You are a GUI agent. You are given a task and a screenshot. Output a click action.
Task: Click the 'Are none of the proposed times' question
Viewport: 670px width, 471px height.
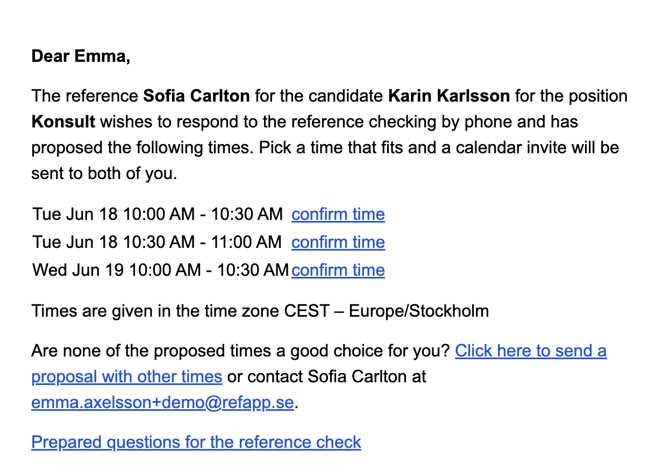[x=241, y=351]
